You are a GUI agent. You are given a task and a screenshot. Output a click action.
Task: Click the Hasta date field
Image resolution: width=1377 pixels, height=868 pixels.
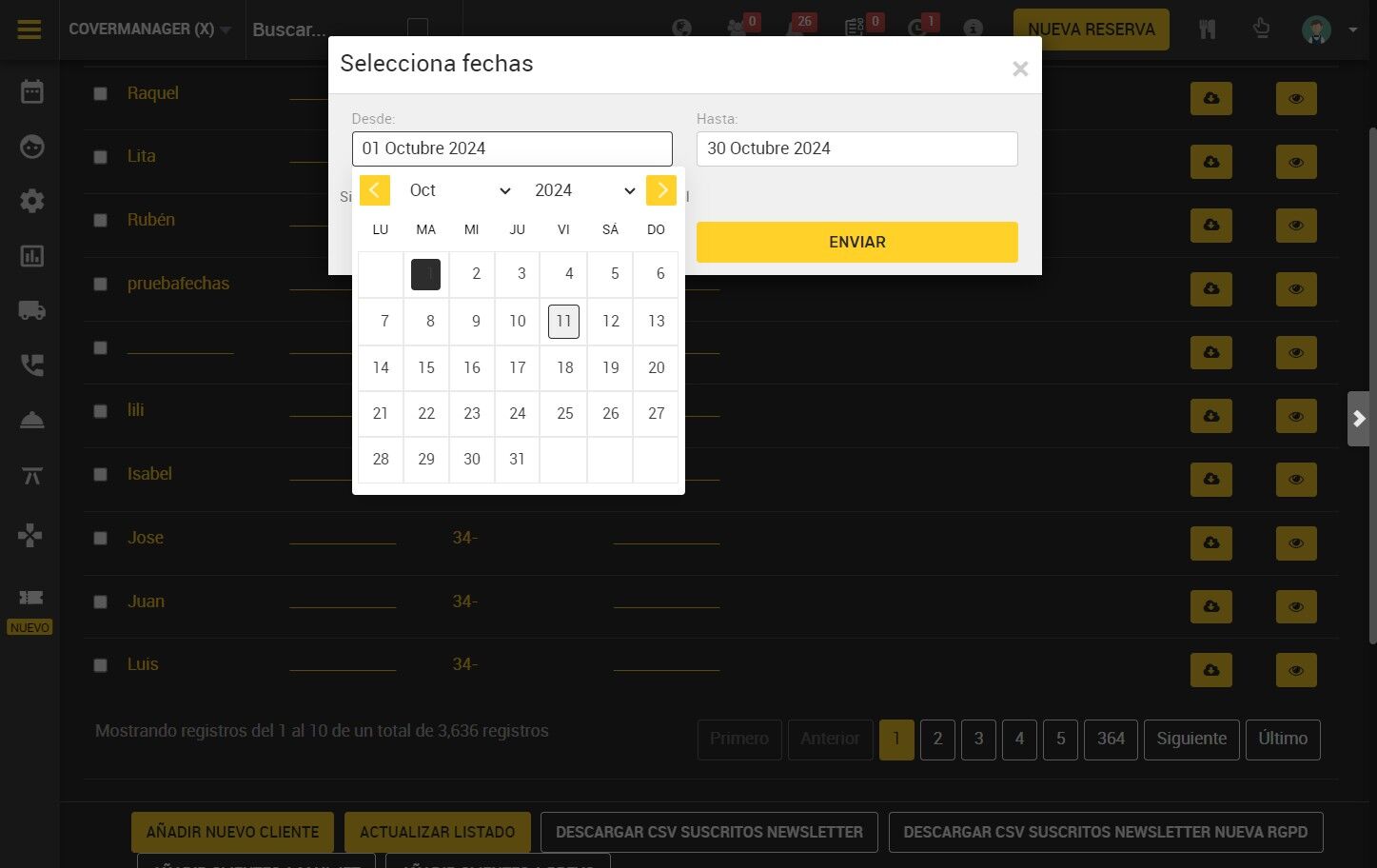point(857,148)
